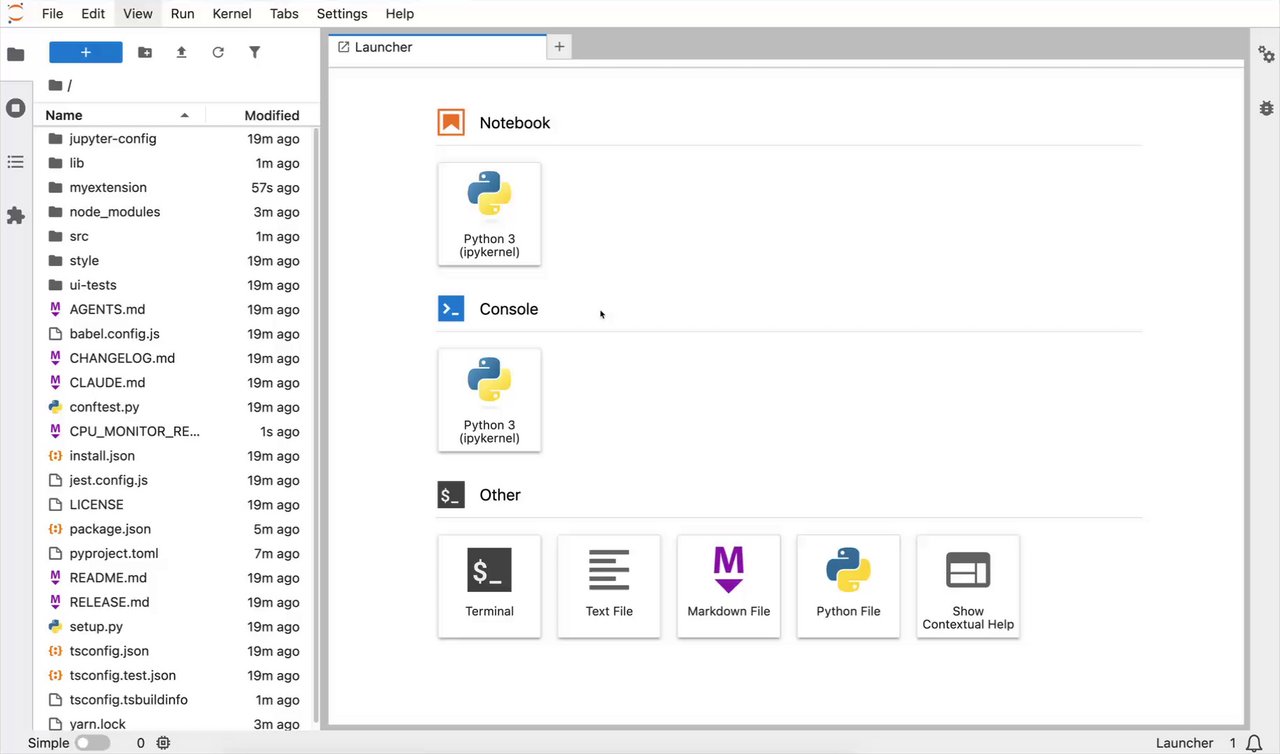
Task: Select the install.json file
Action: click(x=174, y=456)
